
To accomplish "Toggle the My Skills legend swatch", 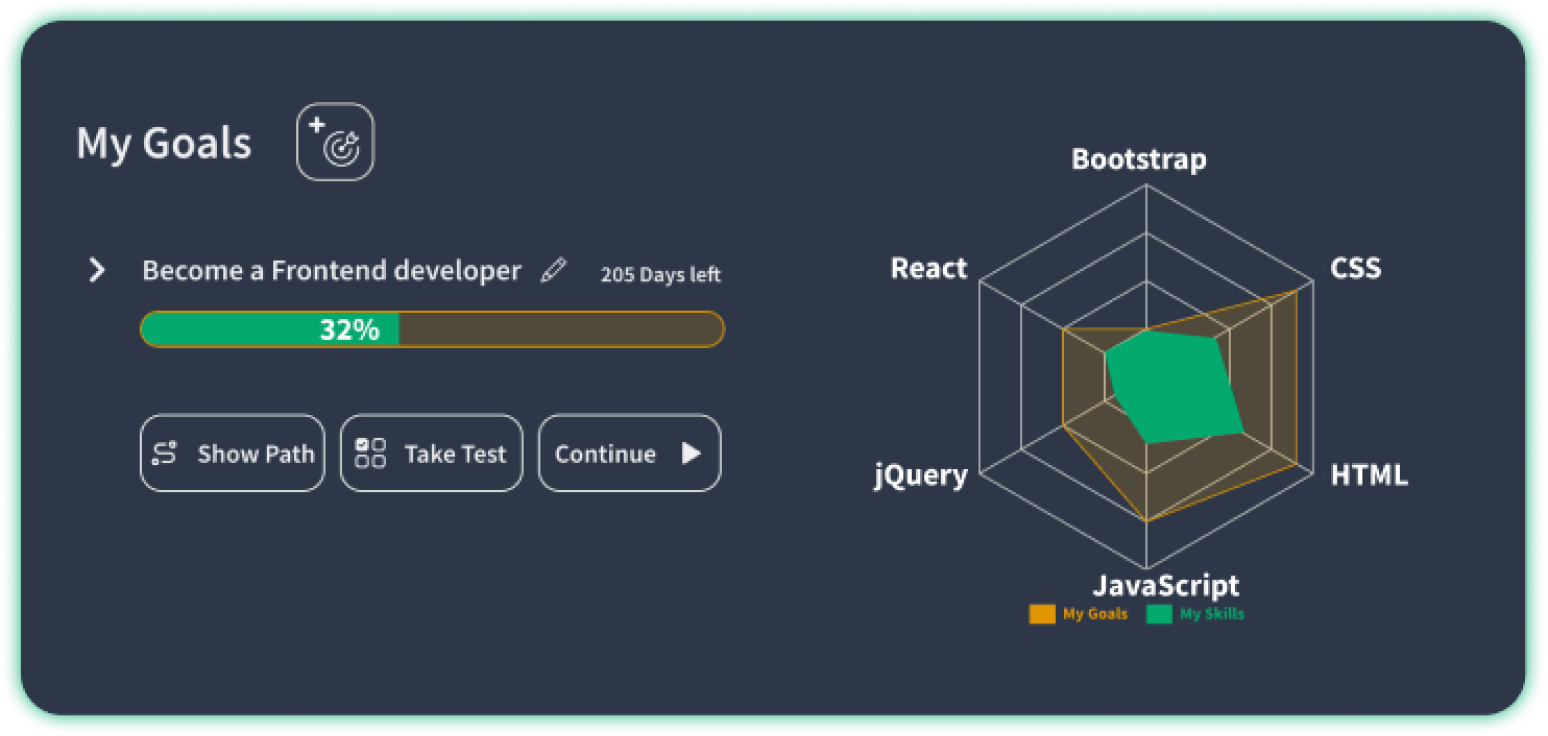I will (1159, 614).
